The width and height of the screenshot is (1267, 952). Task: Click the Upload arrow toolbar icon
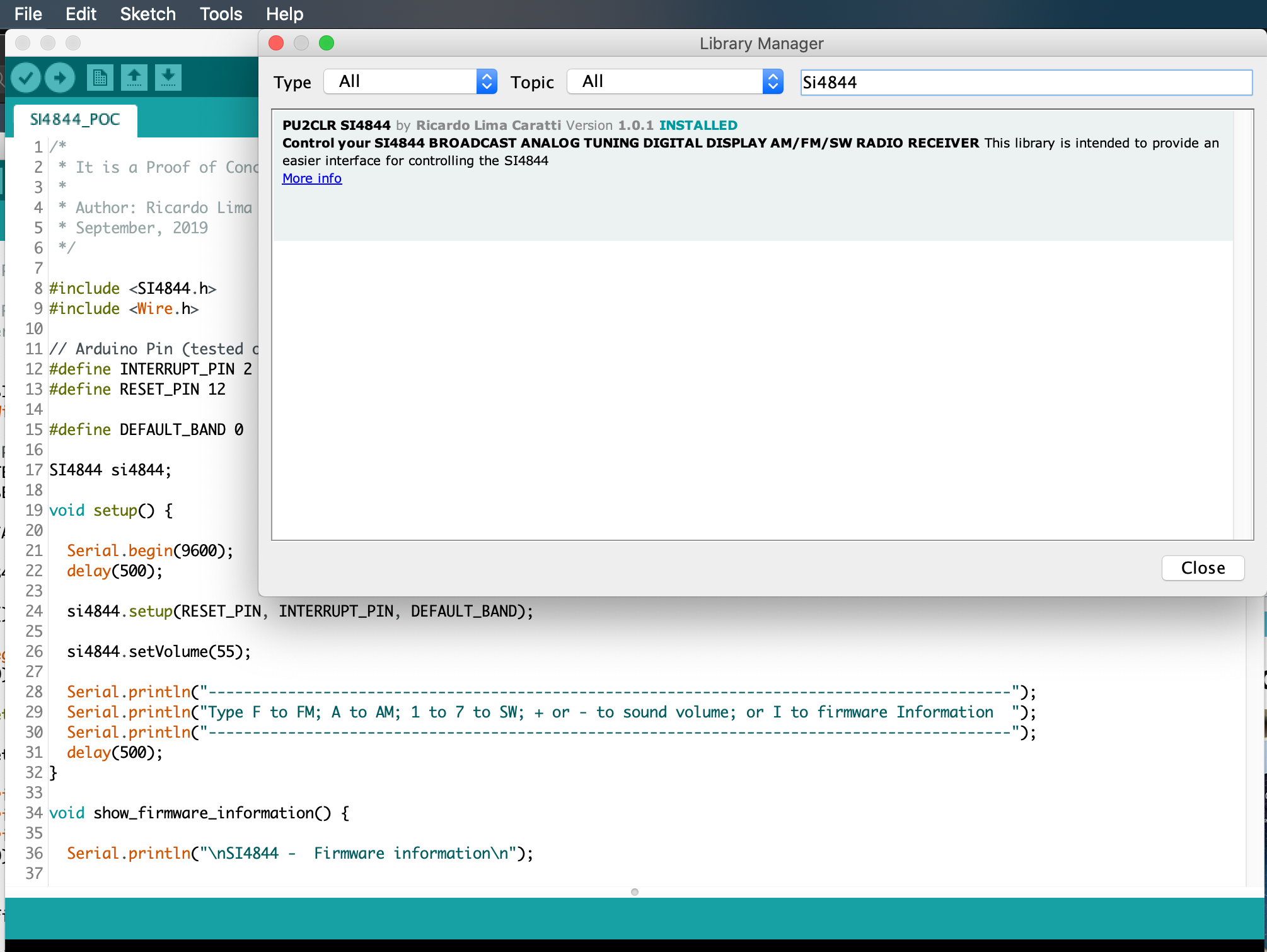60,78
